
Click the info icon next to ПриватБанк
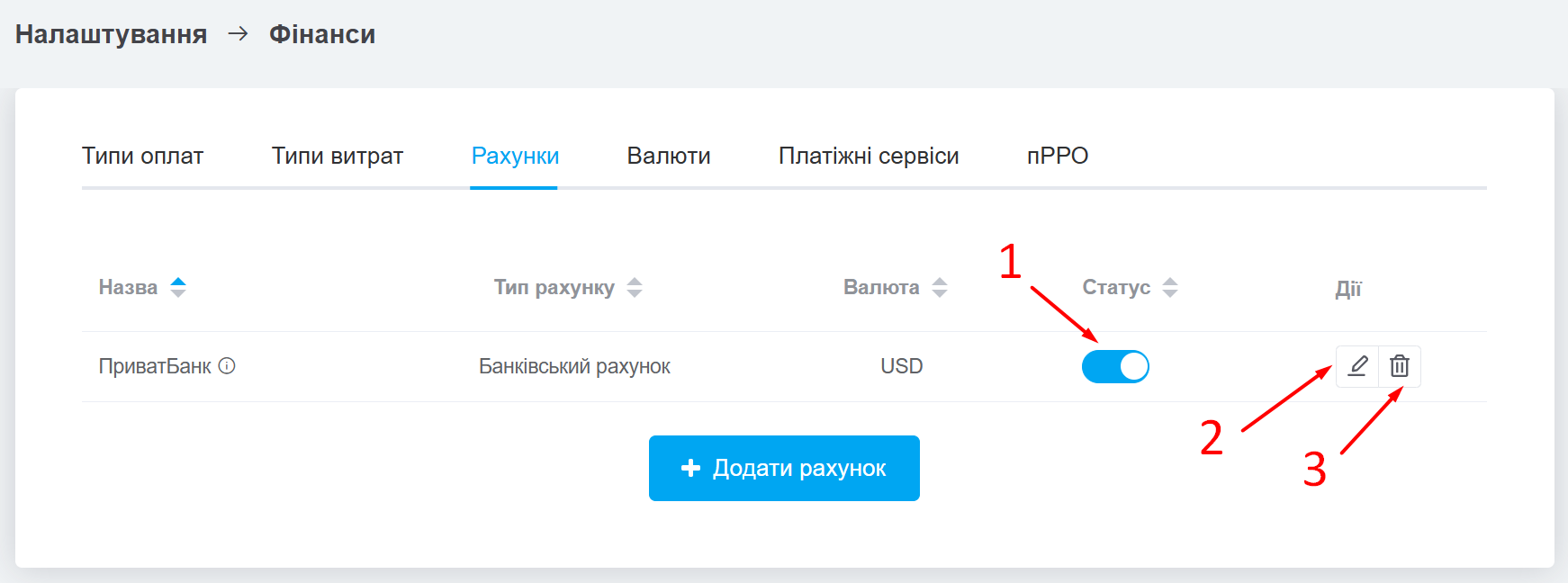coord(227,366)
